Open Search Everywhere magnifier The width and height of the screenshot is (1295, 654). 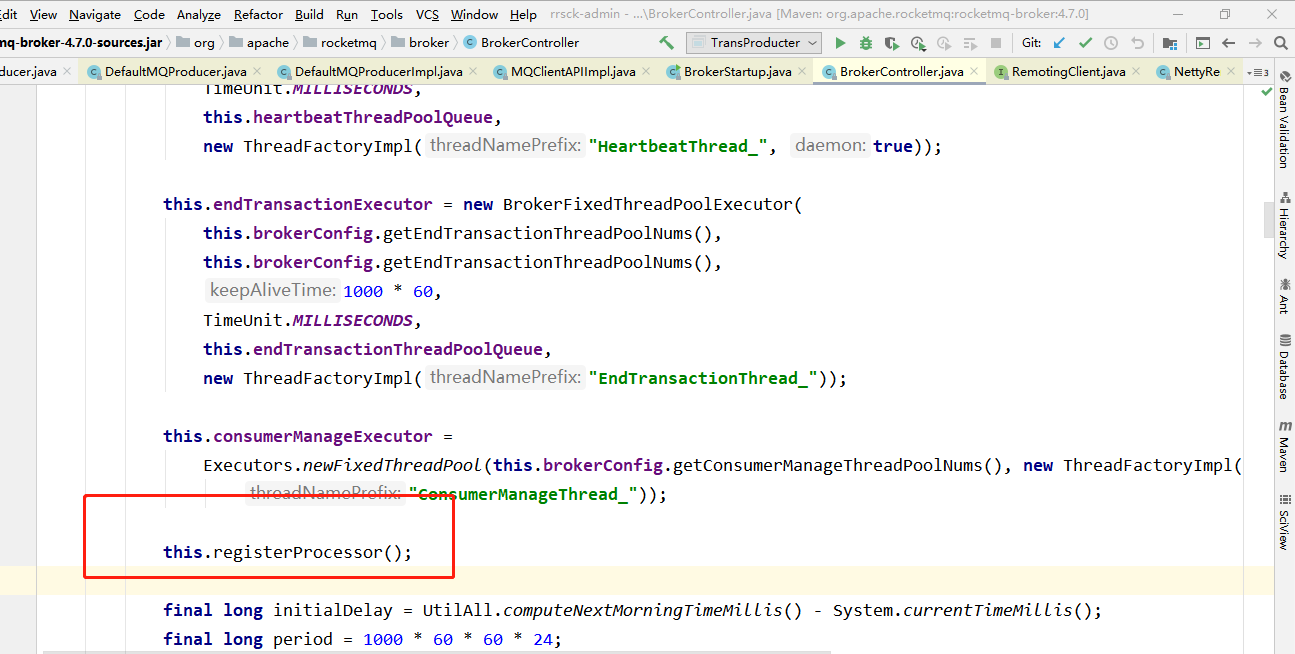click(x=1281, y=43)
